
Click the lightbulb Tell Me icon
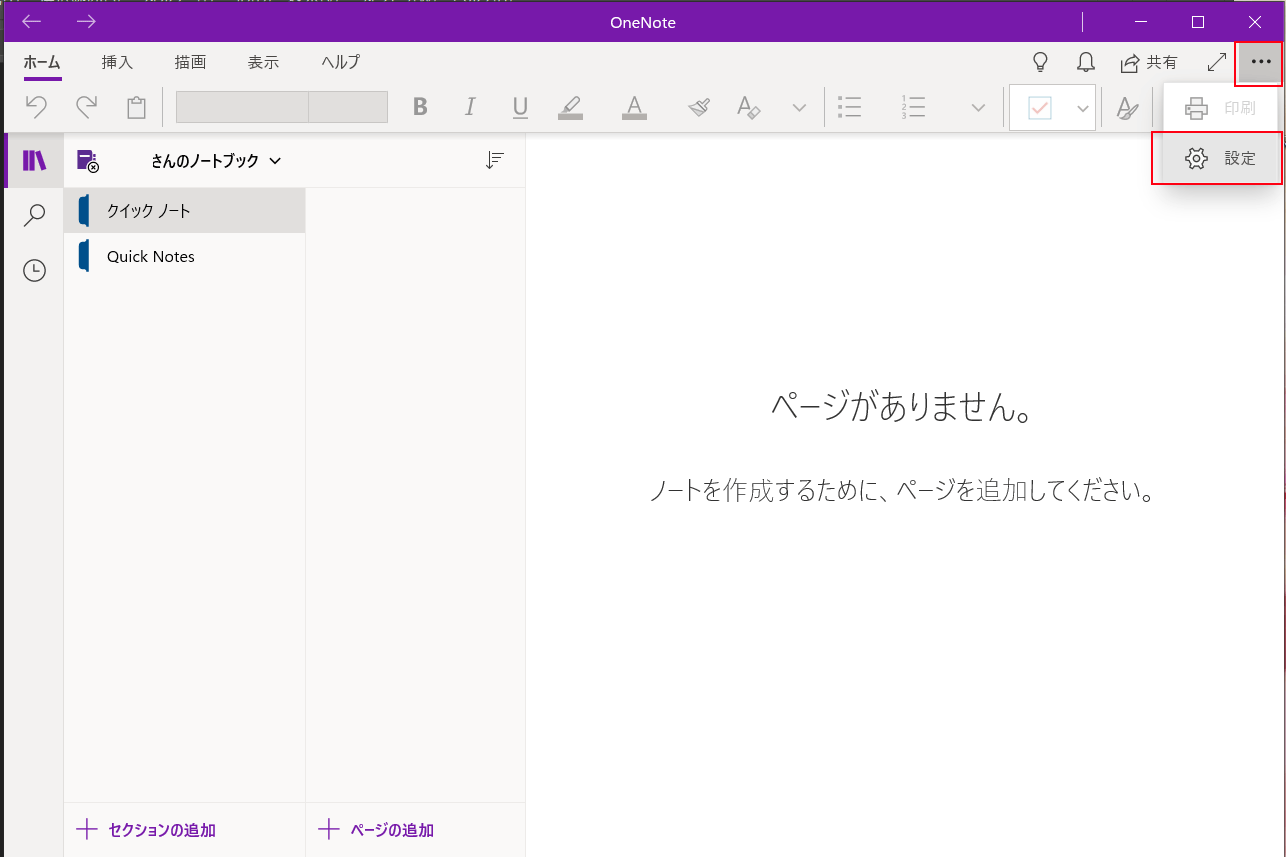(x=1040, y=63)
